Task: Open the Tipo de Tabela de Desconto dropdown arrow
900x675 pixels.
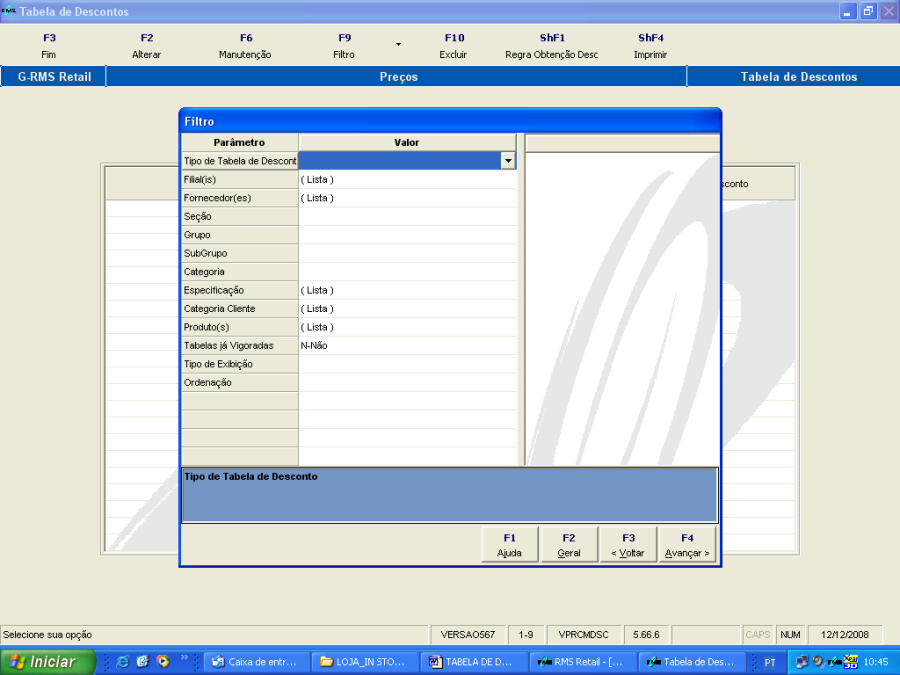Action: [x=508, y=161]
